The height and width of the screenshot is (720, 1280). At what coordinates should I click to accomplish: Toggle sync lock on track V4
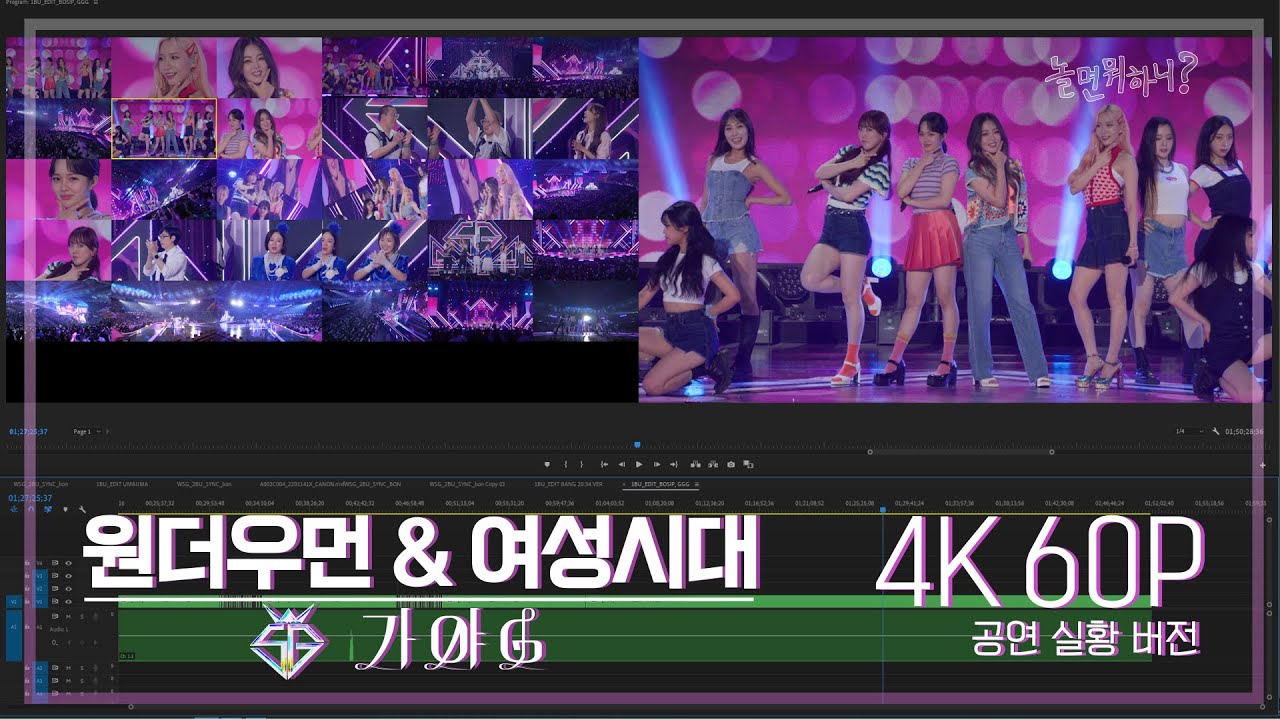55,563
